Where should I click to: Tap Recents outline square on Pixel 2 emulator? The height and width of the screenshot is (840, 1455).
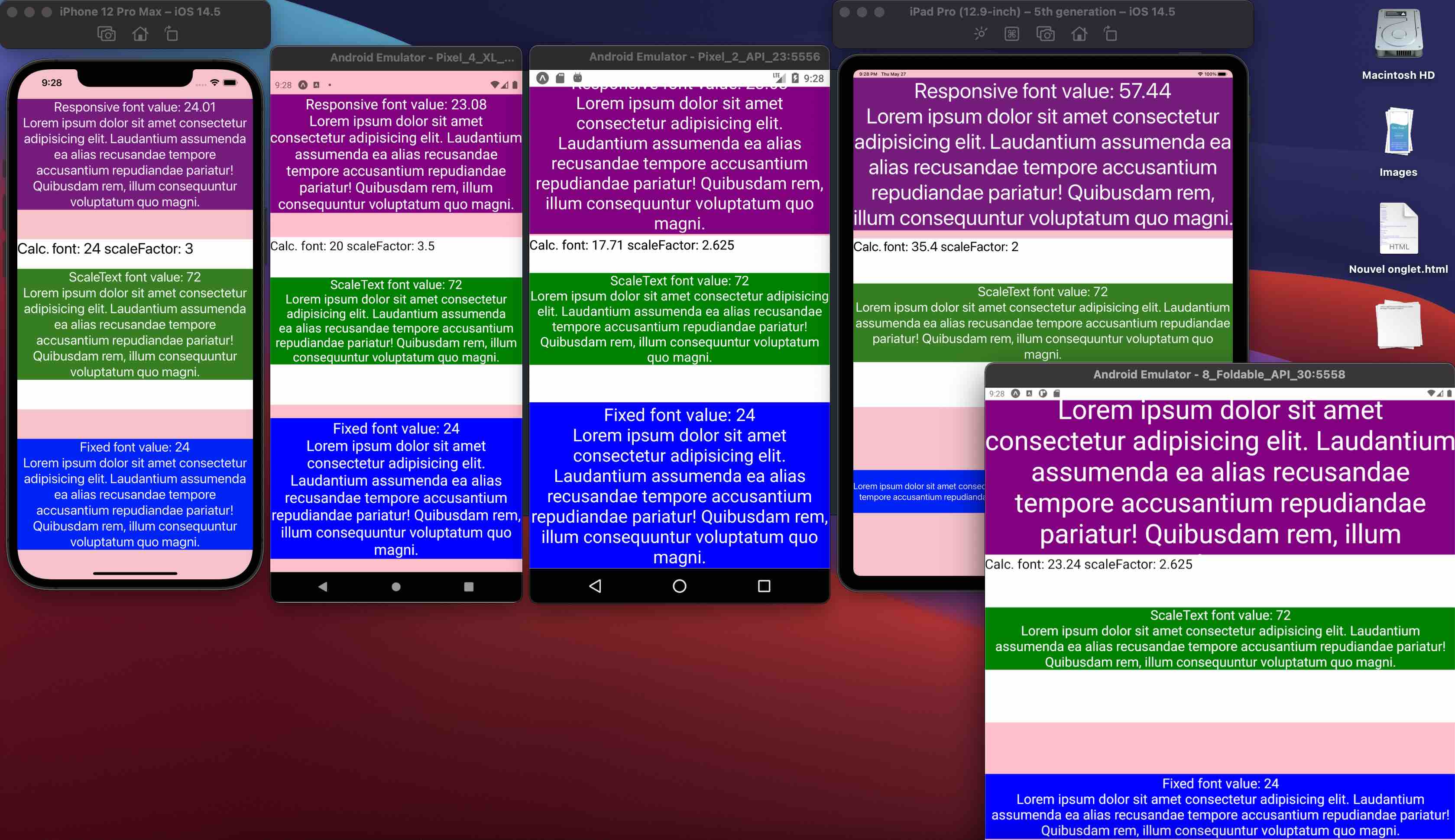[x=764, y=586]
